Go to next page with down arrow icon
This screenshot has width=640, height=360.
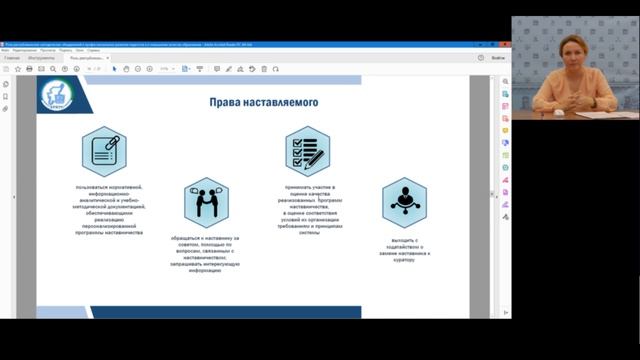tap(76, 69)
